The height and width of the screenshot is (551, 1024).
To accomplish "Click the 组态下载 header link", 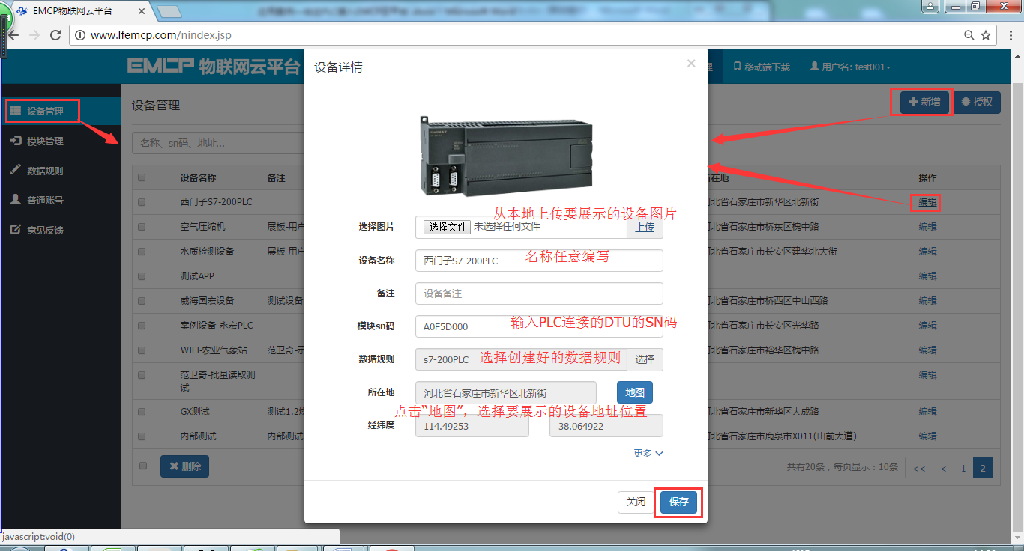I will coord(761,67).
